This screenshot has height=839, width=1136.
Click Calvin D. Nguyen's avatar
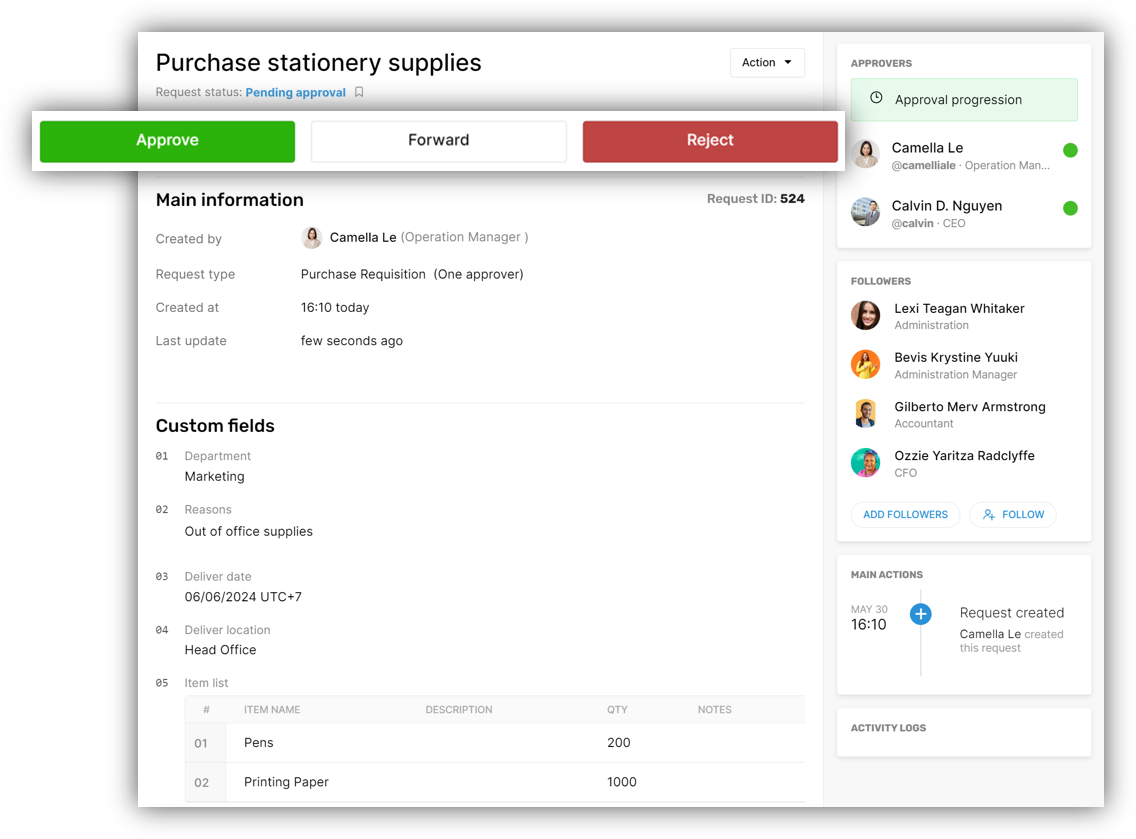866,212
